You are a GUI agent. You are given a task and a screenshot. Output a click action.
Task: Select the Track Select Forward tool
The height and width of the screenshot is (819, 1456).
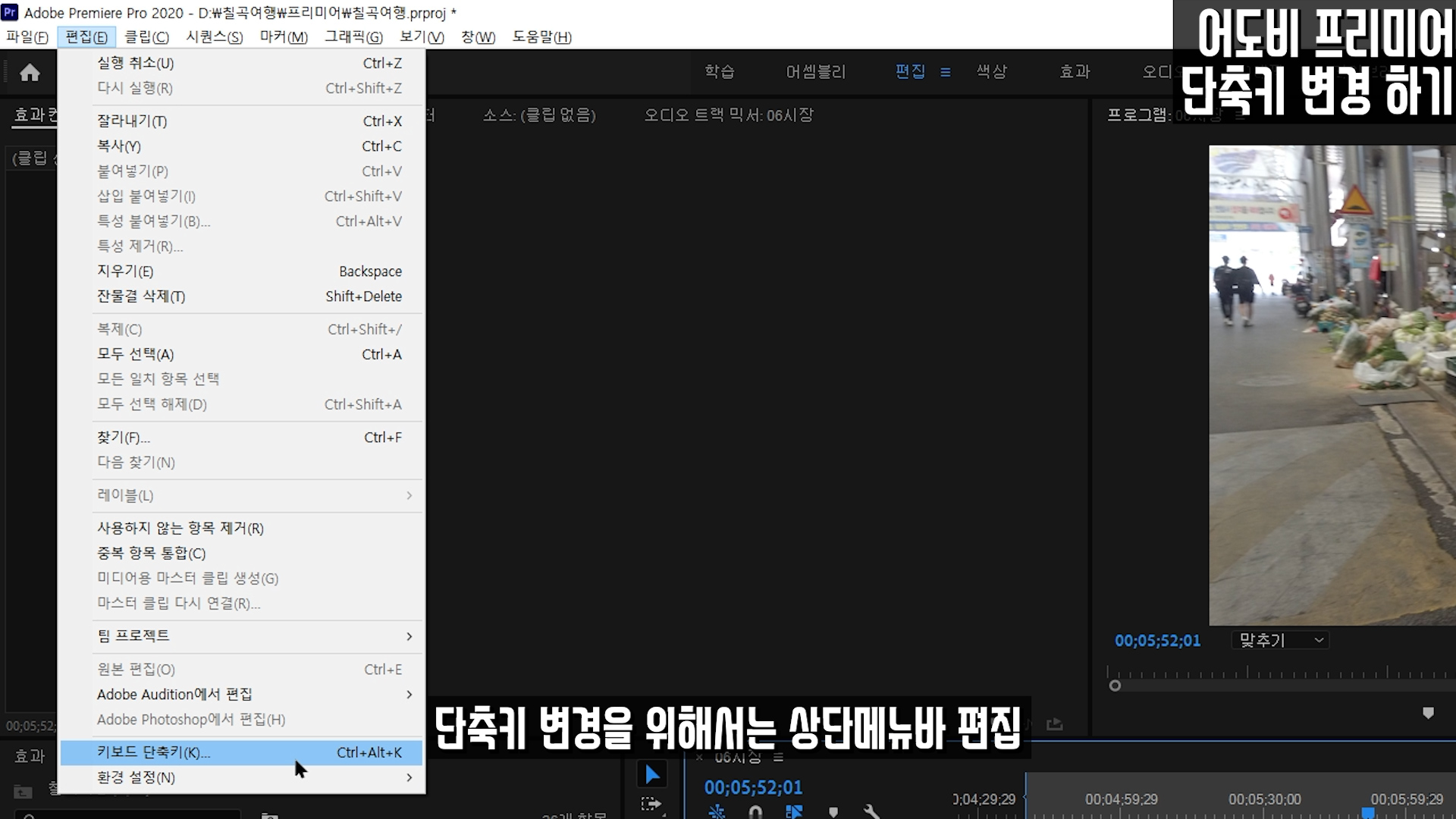651,804
